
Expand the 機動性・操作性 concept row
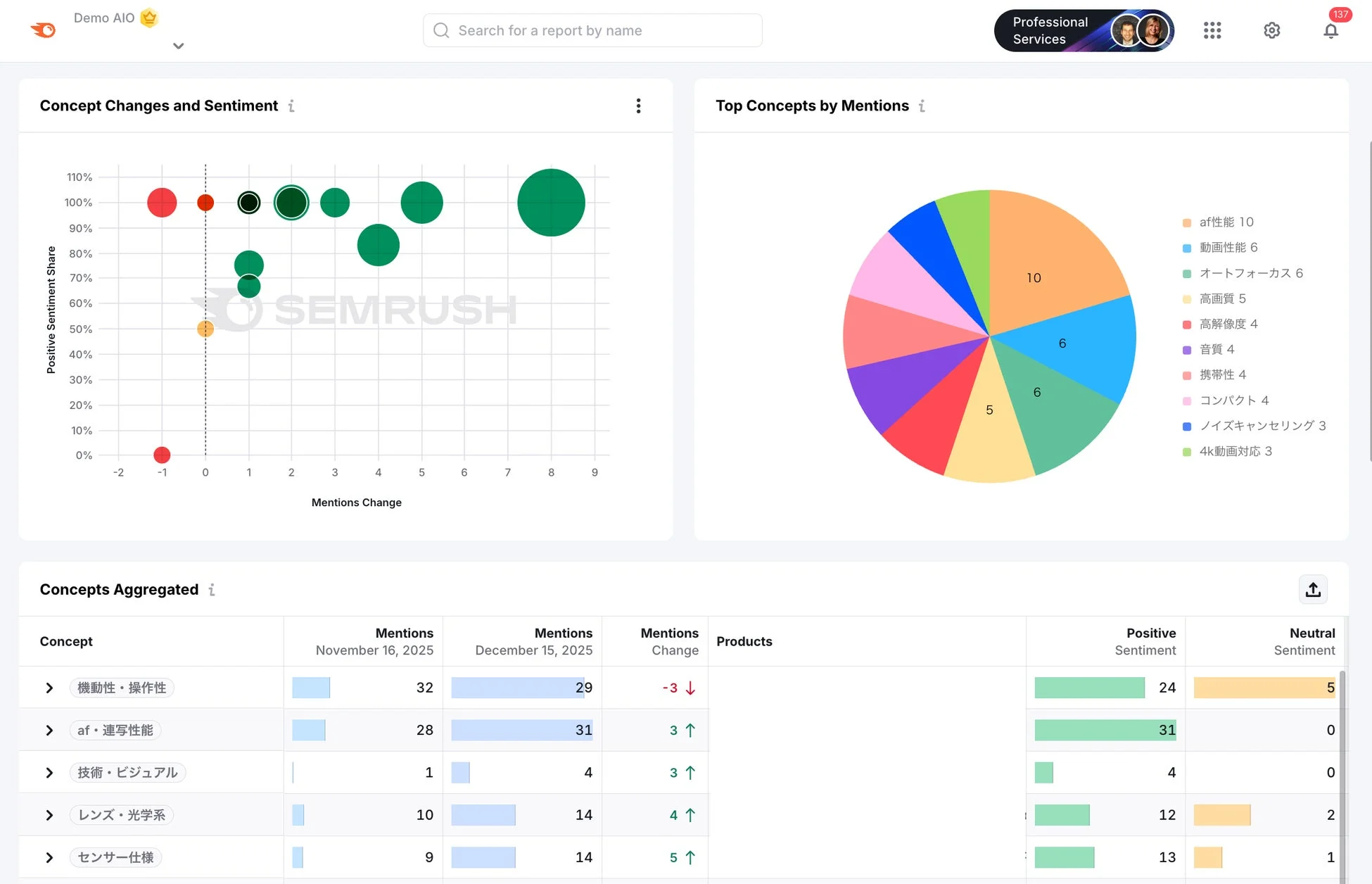(49, 688)
